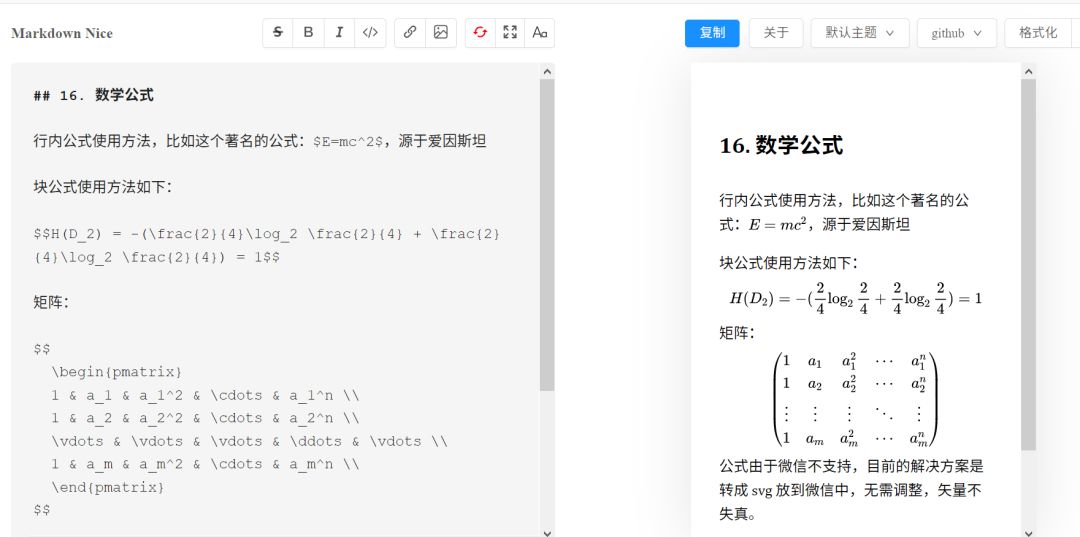Apply strikethrough formatting

tap(278, 32)
